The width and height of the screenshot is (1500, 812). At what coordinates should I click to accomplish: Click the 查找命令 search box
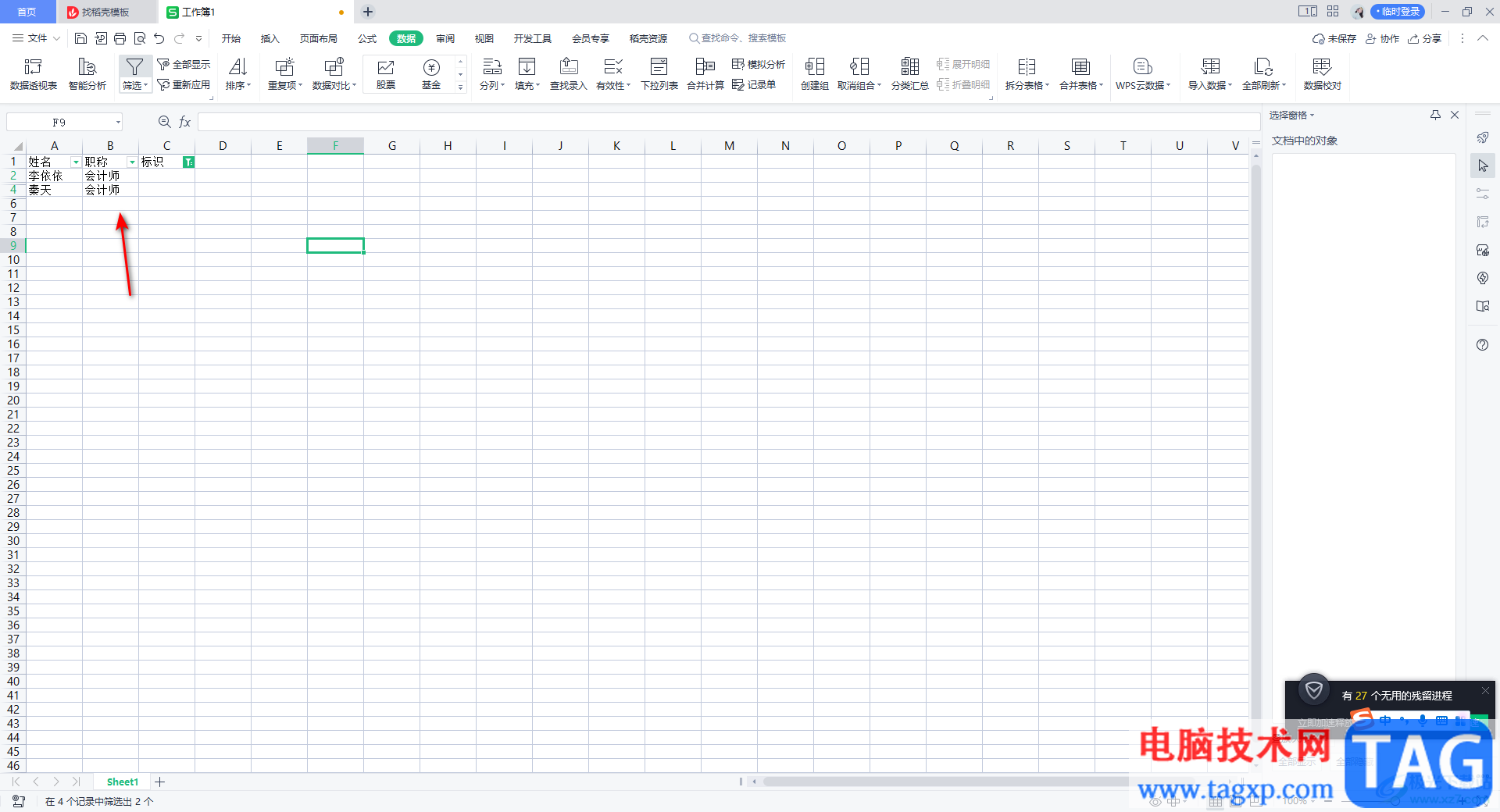tap(737, 38)
